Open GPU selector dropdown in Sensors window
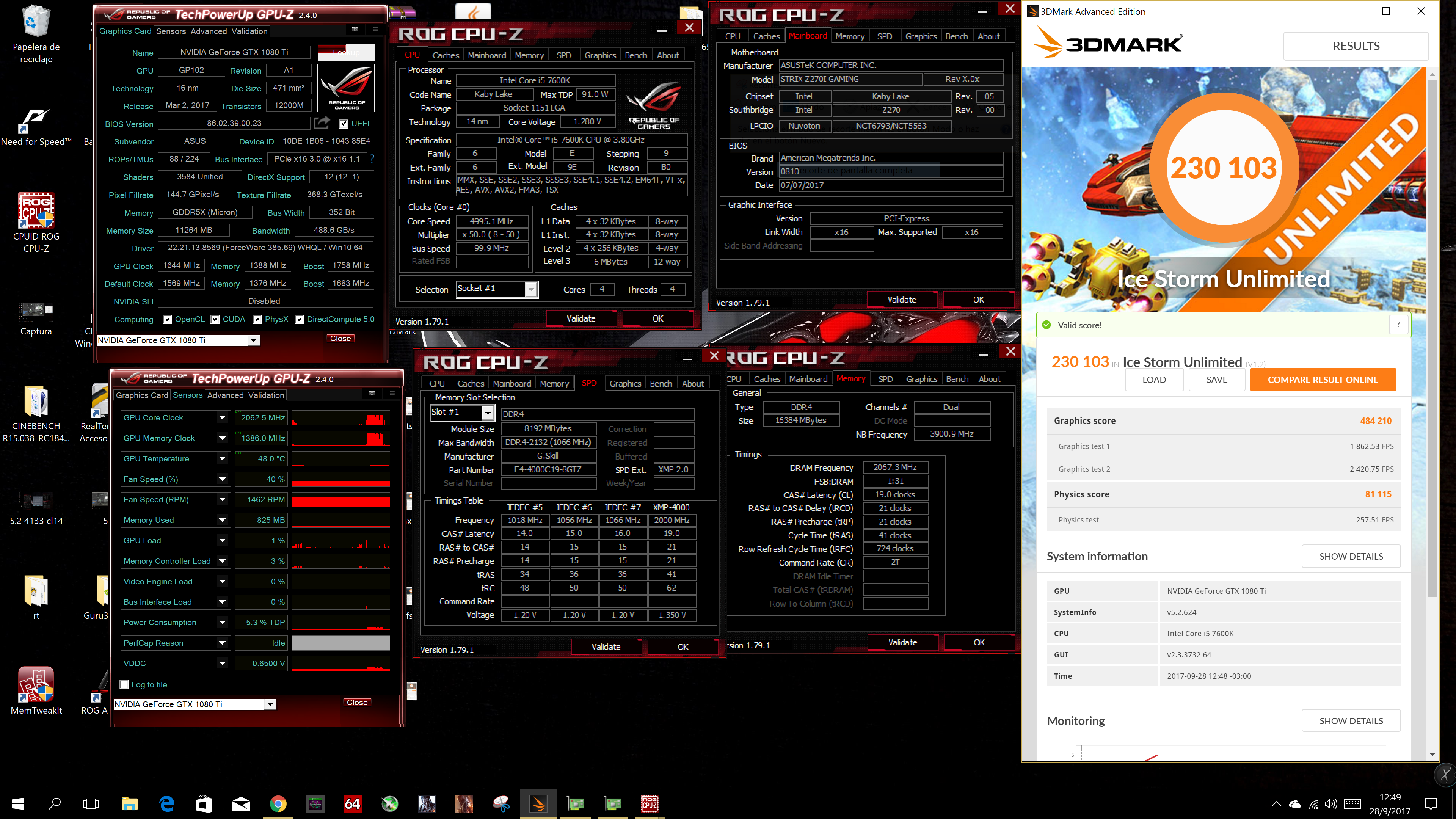This screenshot has width=1456, height=819. click(x=270, y=704)
